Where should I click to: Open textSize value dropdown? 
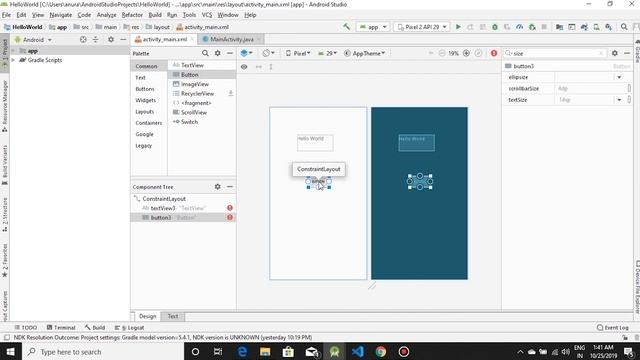pos(619,100)
